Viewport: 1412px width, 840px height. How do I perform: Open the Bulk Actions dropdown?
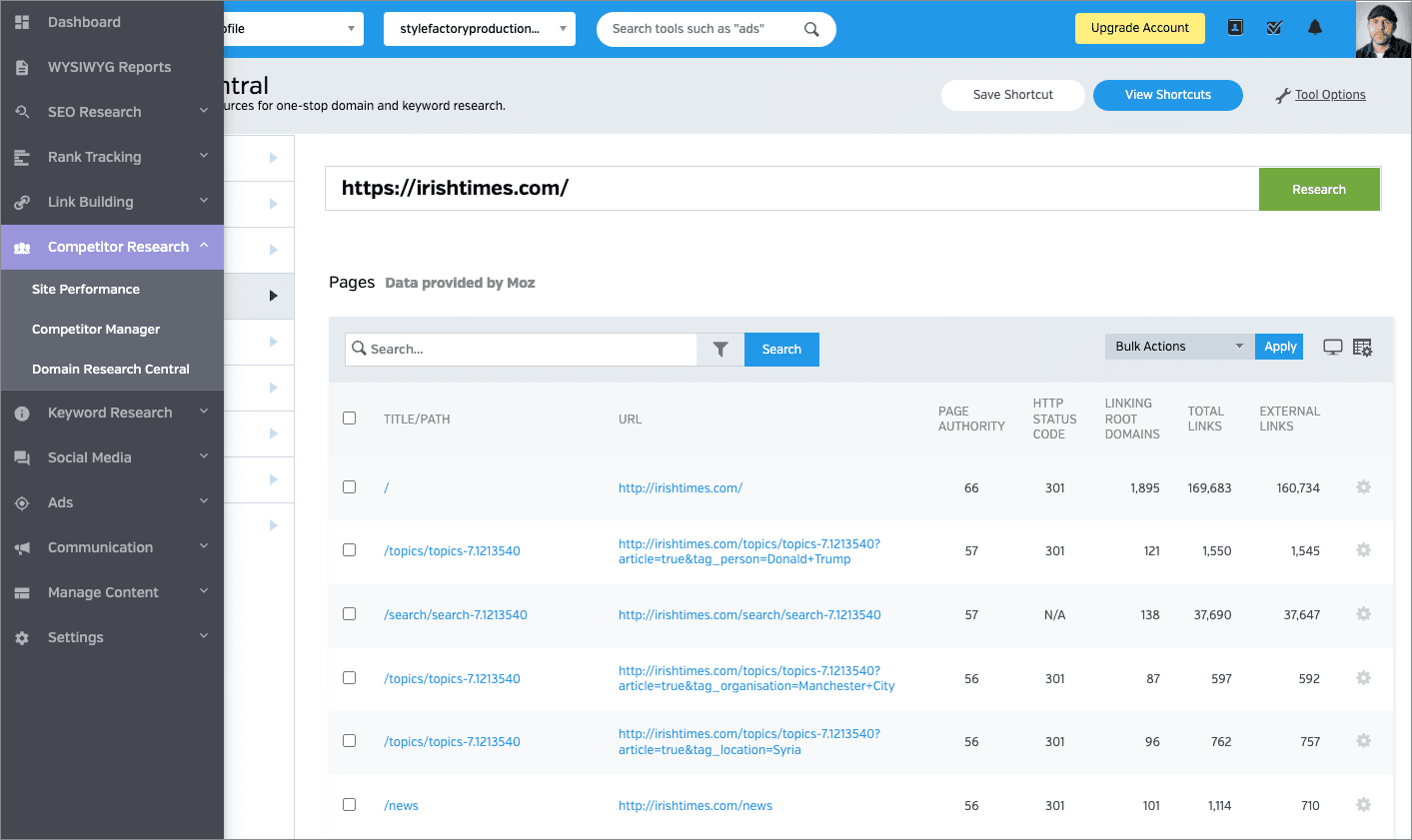(x=1177, y=346)
